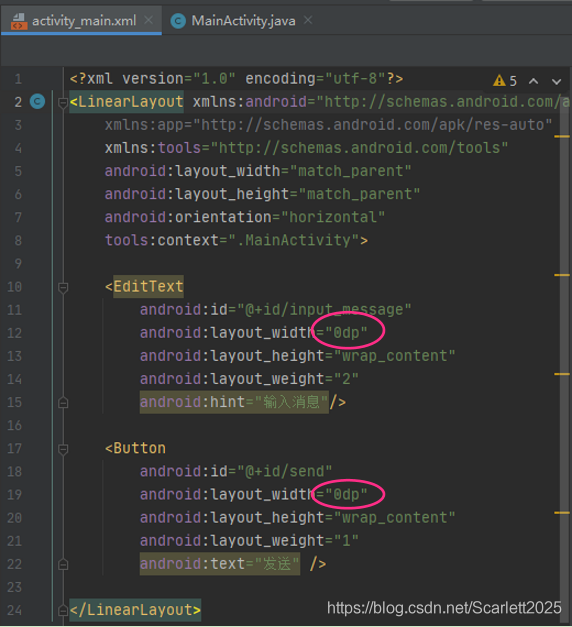Close the activity_main.xml tab
The width and height of the screenshot is (572, 627).
coord(148,20)
